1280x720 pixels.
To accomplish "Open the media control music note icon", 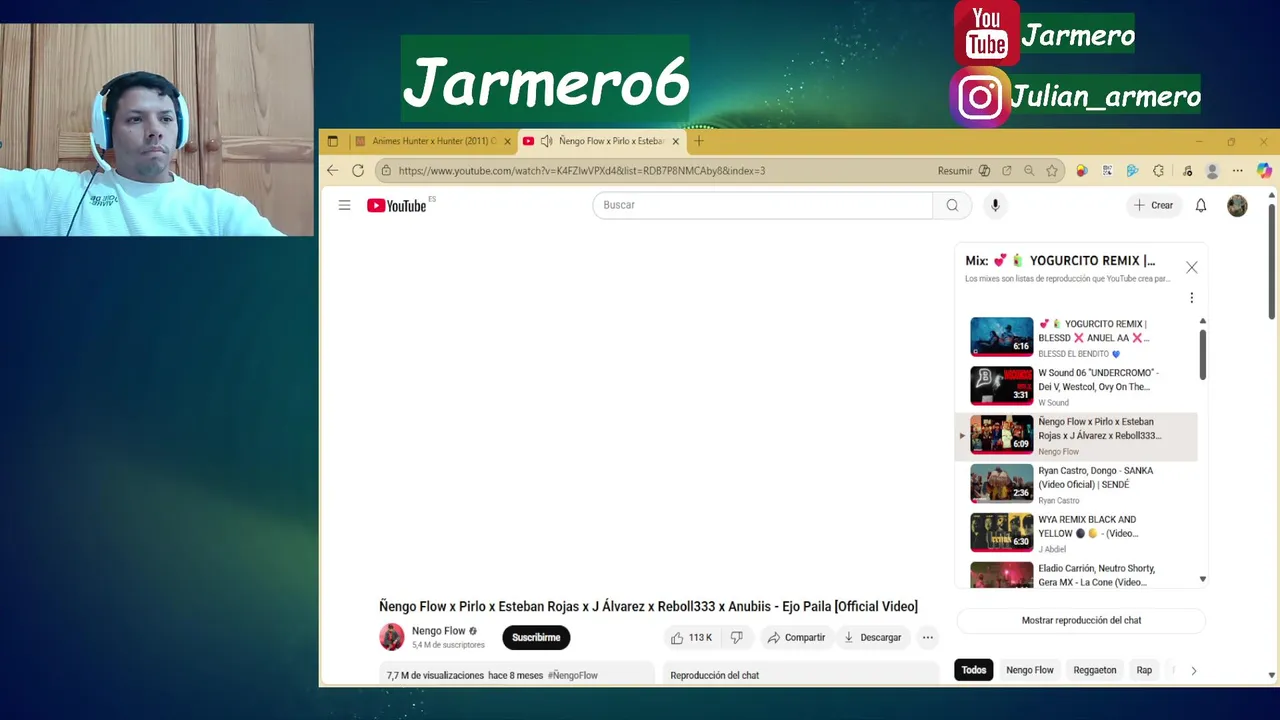I will pyautogui.click(x=1187, y=171).
